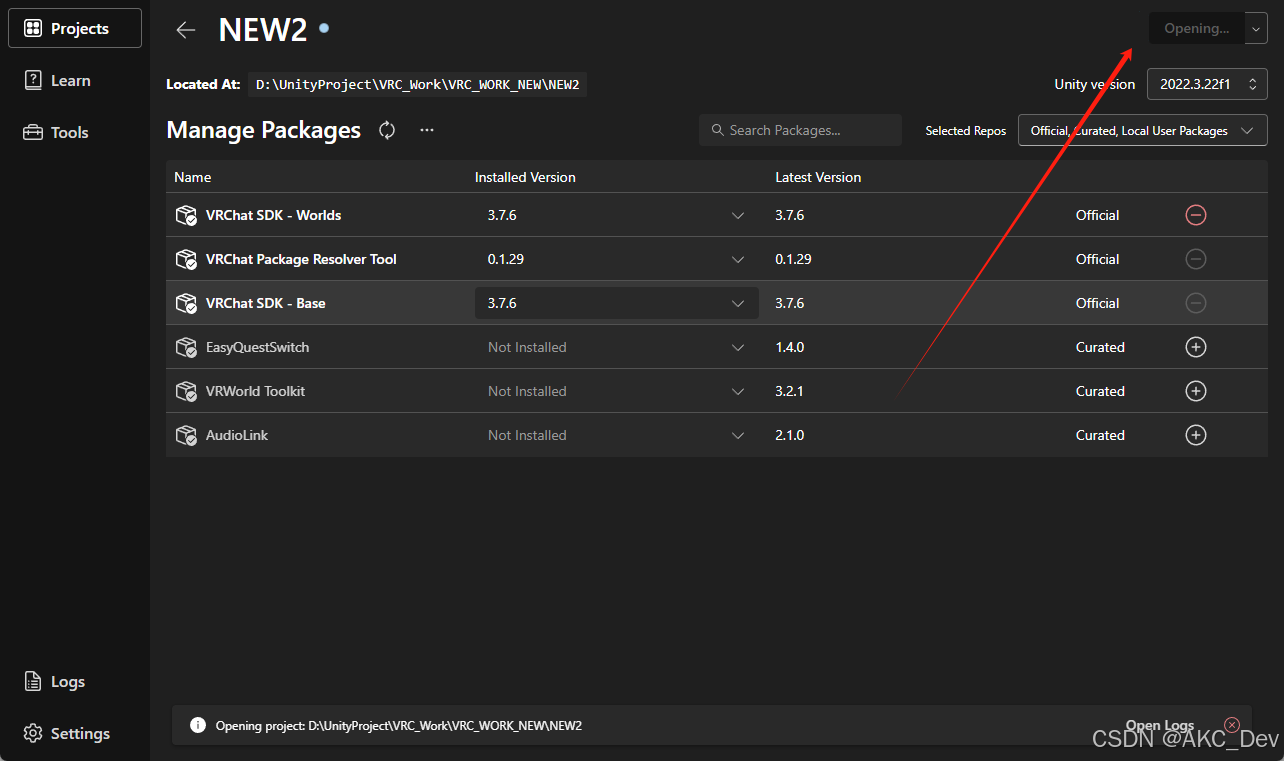
Task: Open the Projects sidebar section
Action: coord(75,28)
